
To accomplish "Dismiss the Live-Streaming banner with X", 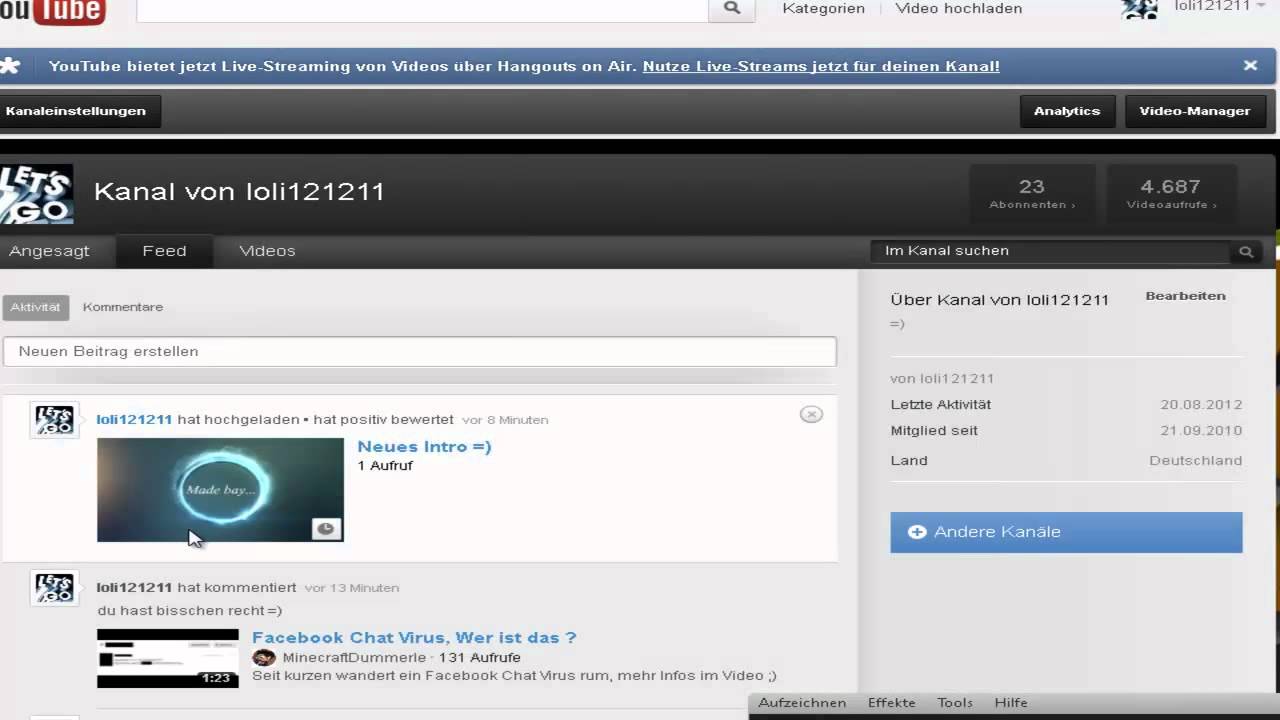I will (1250, 65).
